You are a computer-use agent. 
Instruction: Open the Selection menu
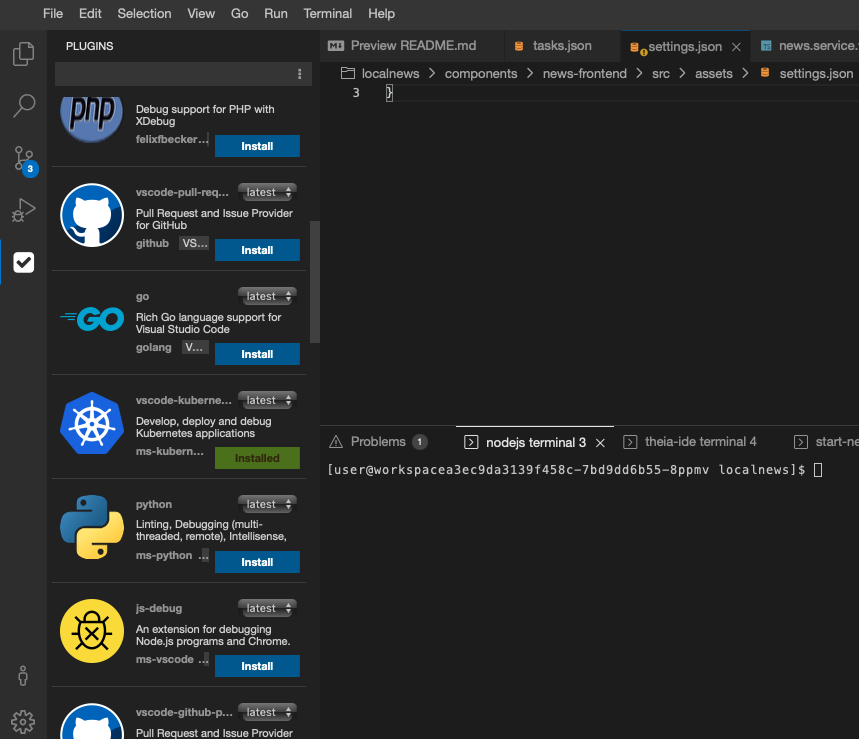tap(144, 14)
